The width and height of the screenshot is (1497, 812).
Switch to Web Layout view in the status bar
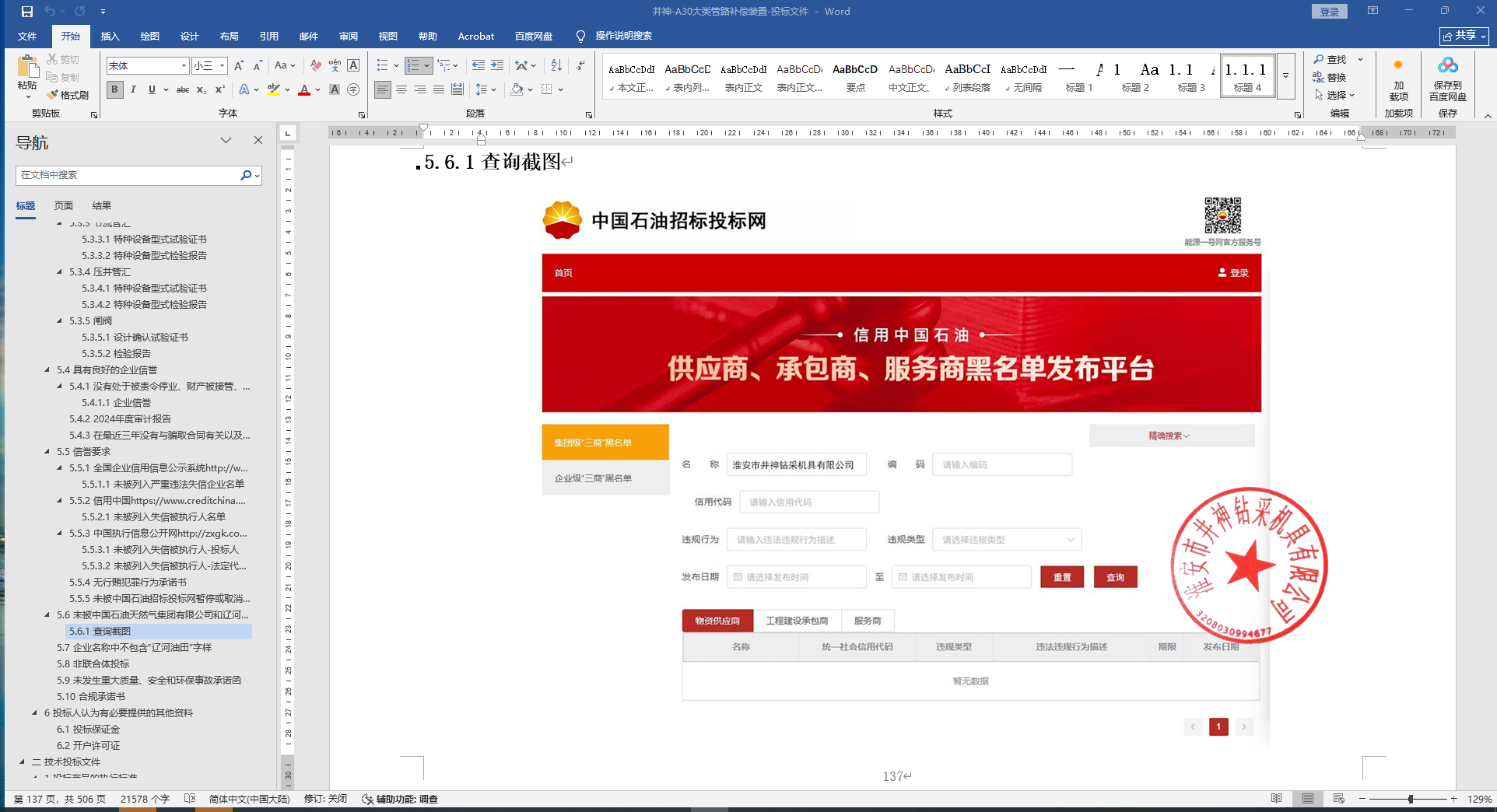(x=1338, y=799)
